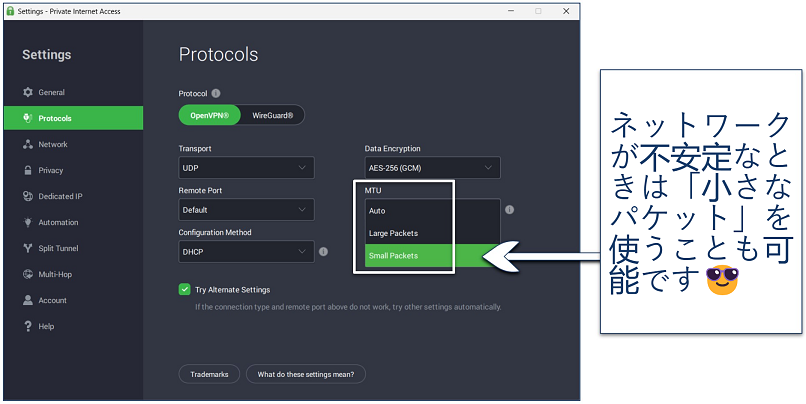Expand Configuration Method DHCP dropdown
The width and height of the screenshot is (806, 404).
[246, 252]
